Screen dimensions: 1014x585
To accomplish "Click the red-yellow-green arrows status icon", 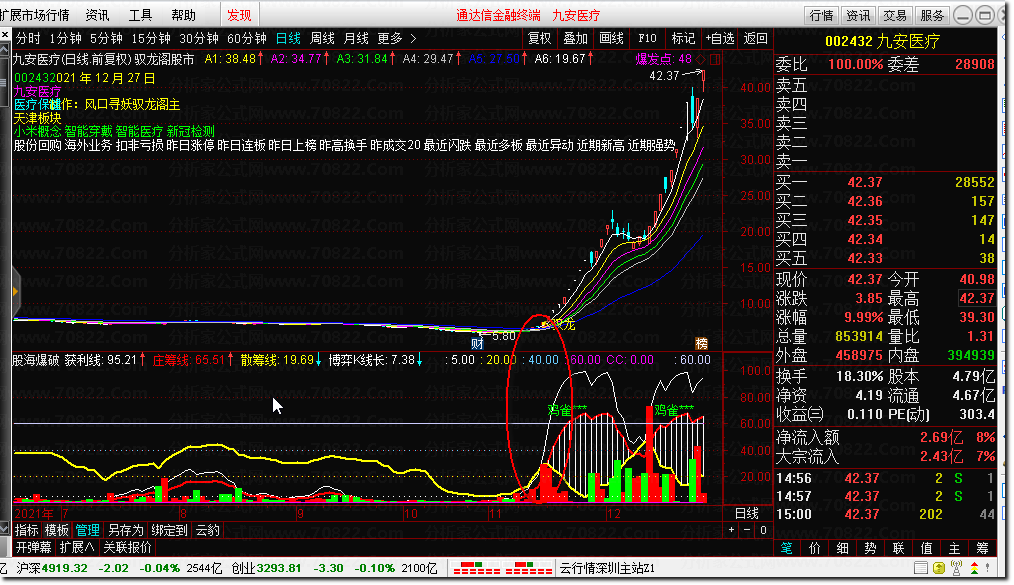I will click(x=974, y=568).
